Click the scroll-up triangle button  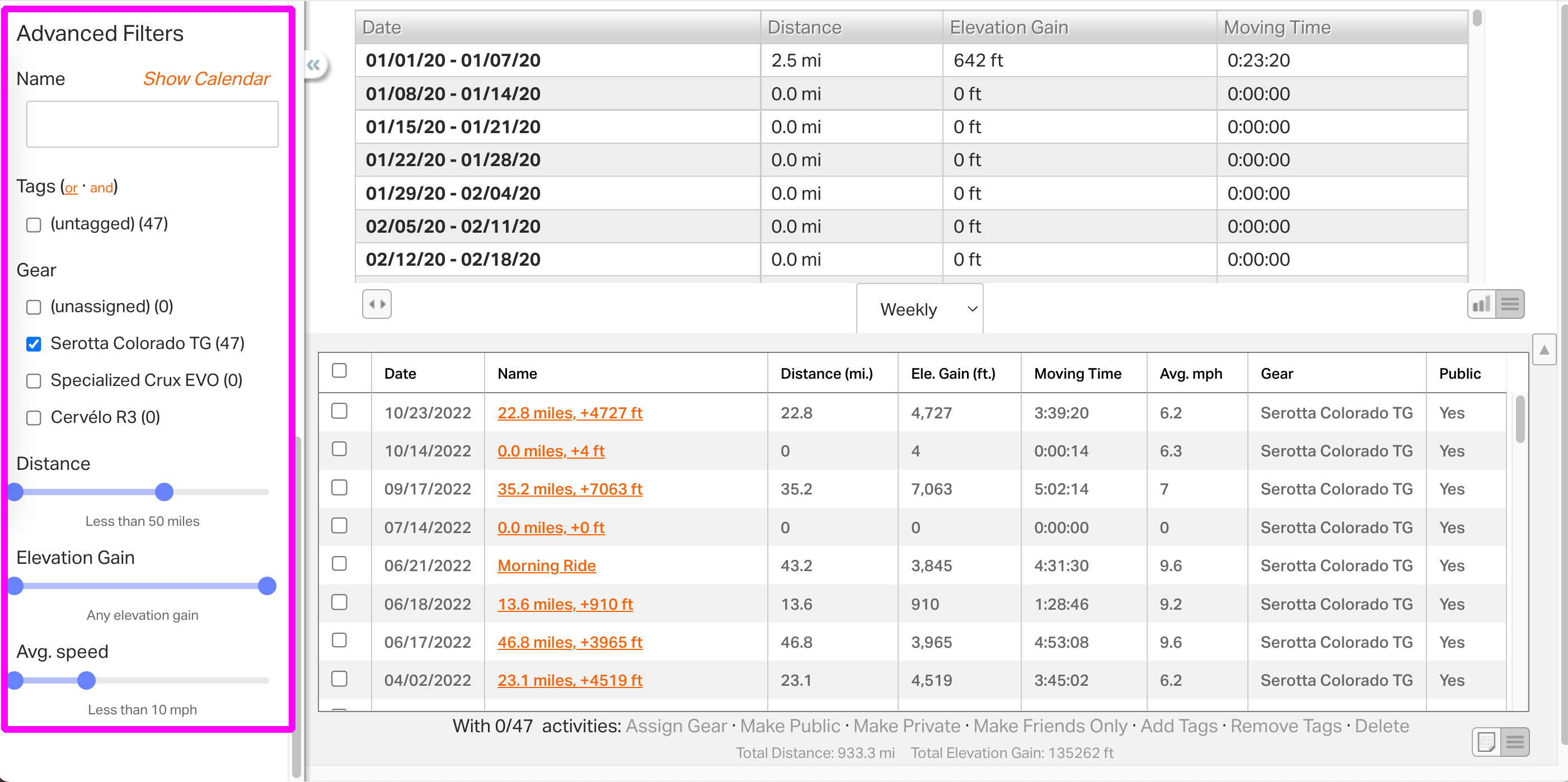pyautogui.click(x=1543, y=349)
